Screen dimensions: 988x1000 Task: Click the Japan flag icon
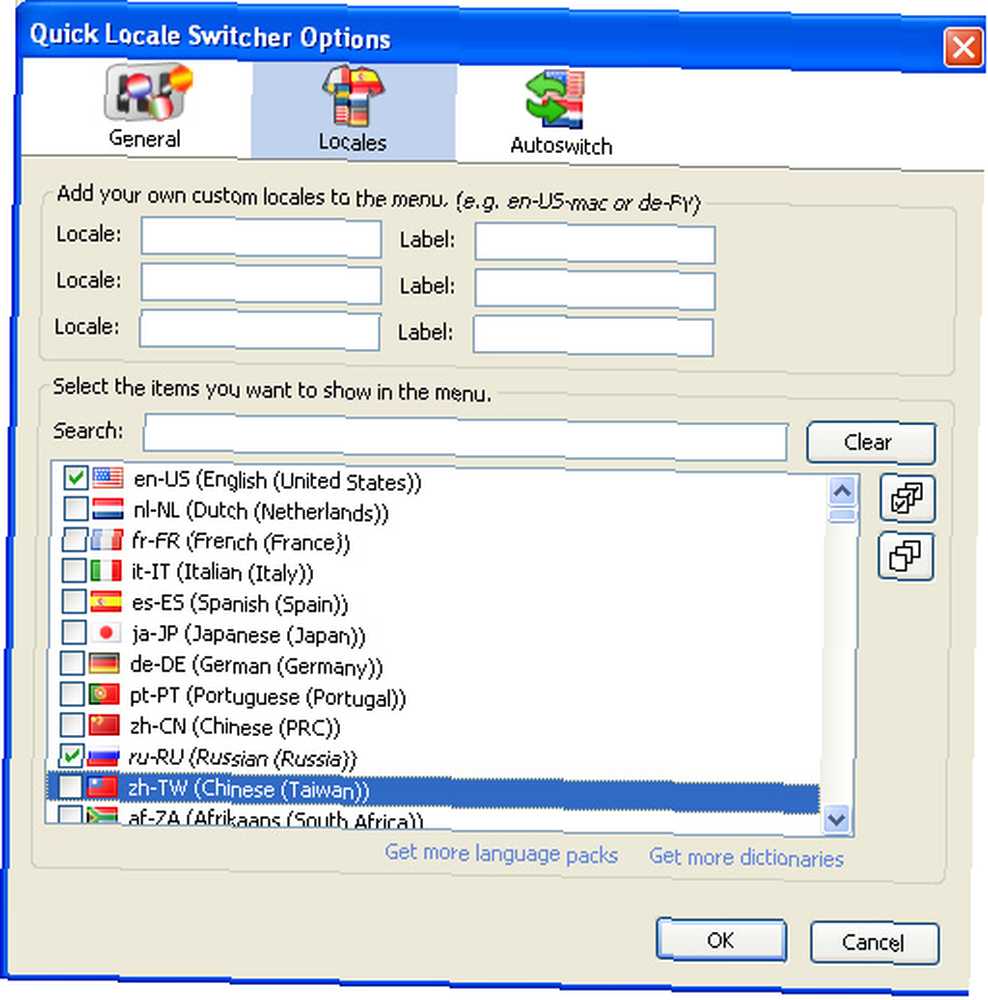(x=105, y=632)
